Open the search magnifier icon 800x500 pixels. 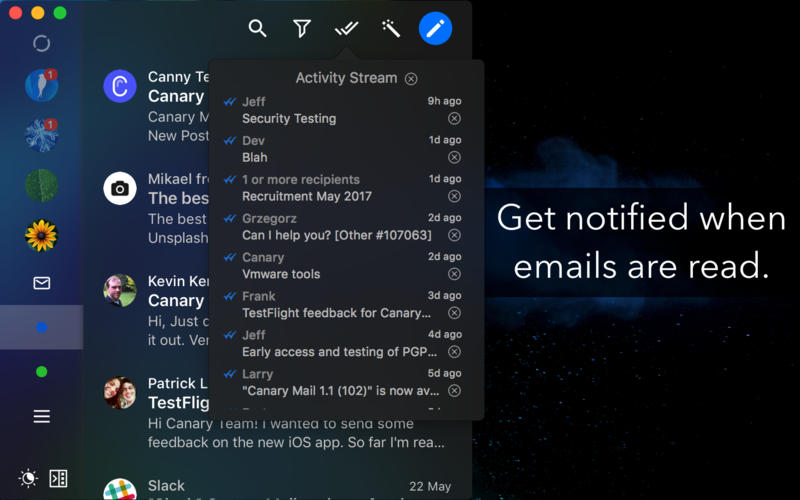click(257, 29)
